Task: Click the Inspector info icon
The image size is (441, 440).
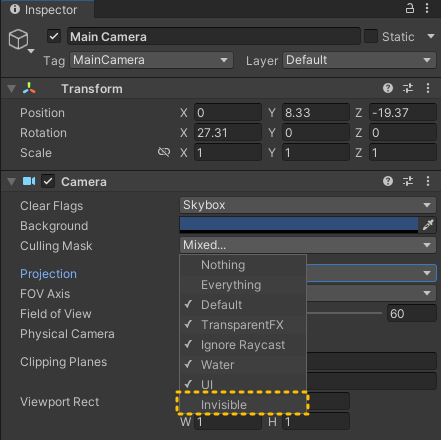Action: point(15,9)
